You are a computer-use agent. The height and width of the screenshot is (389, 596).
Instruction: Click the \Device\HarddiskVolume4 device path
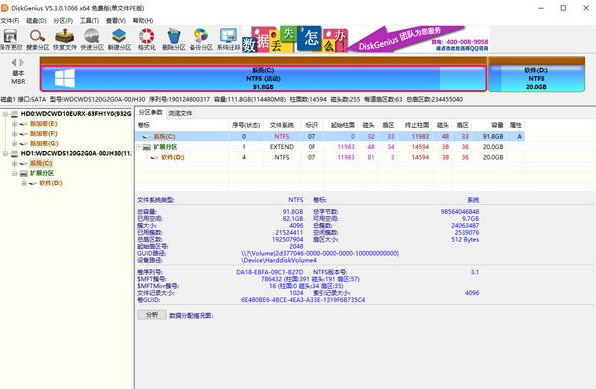279,260
